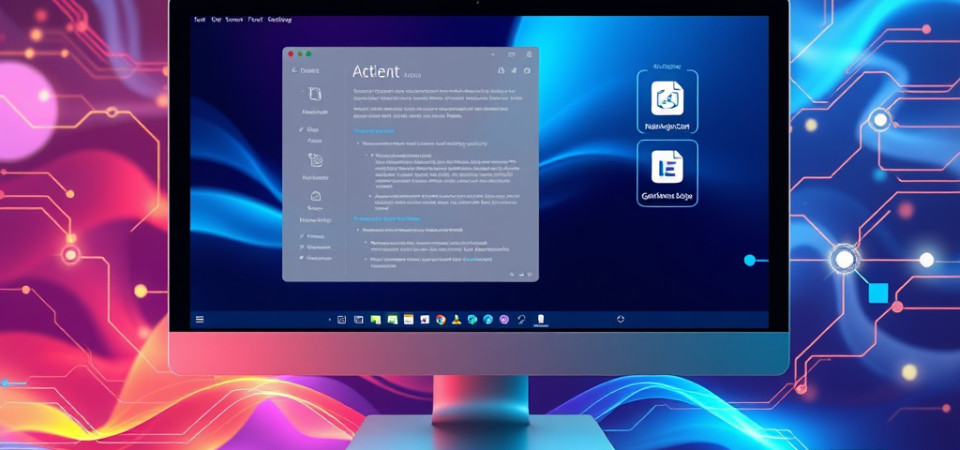Click the circular icon at taskbar far right
Image resolution: width=960 pixels, height=450 pixels.
point(620,319)
